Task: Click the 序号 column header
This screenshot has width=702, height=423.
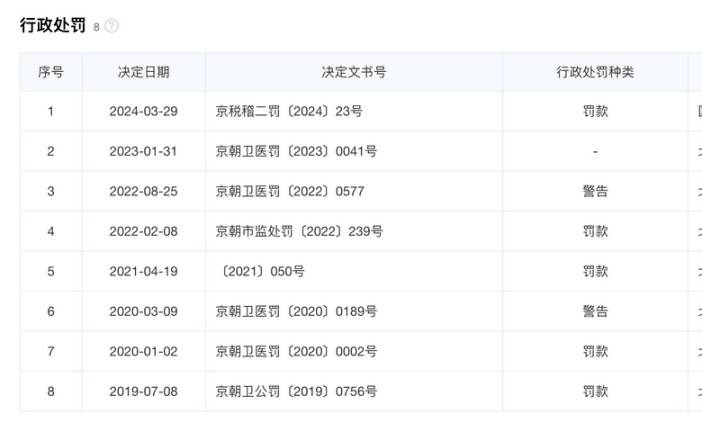Action: click(x=51, y=72)
